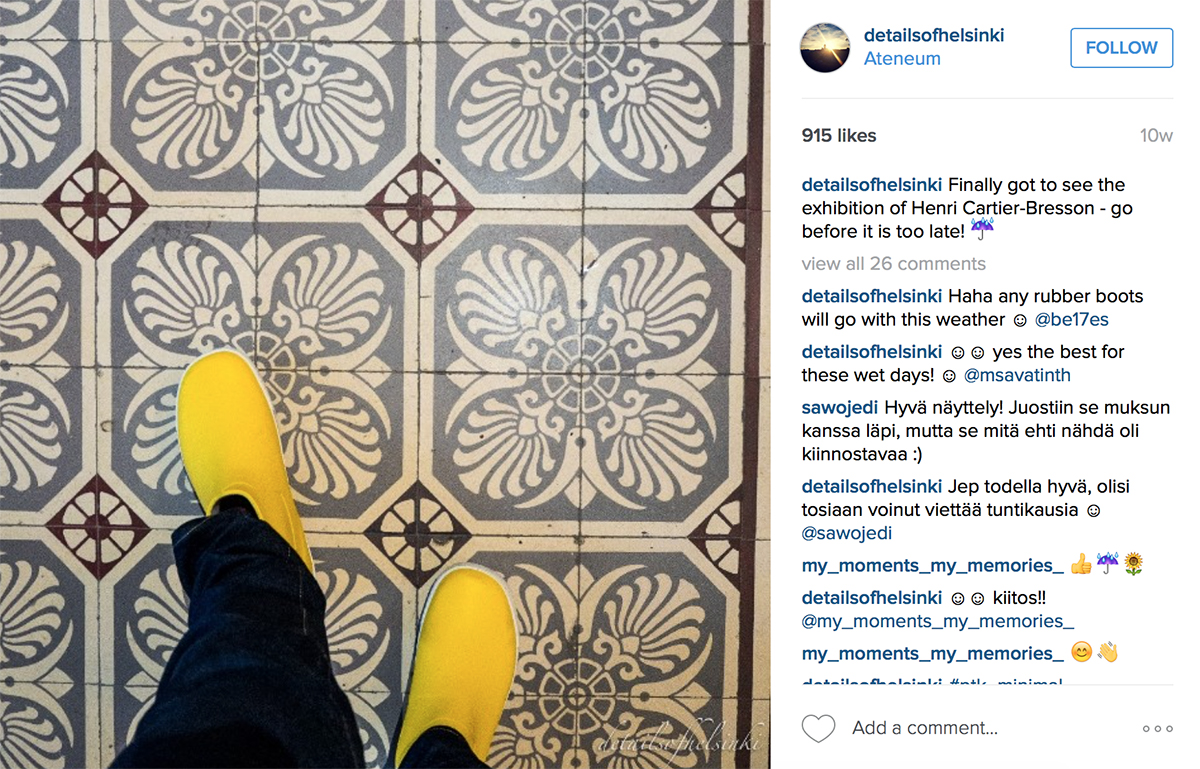
Task: Open the Ateneum location link
Action: (x=902, y=59)
